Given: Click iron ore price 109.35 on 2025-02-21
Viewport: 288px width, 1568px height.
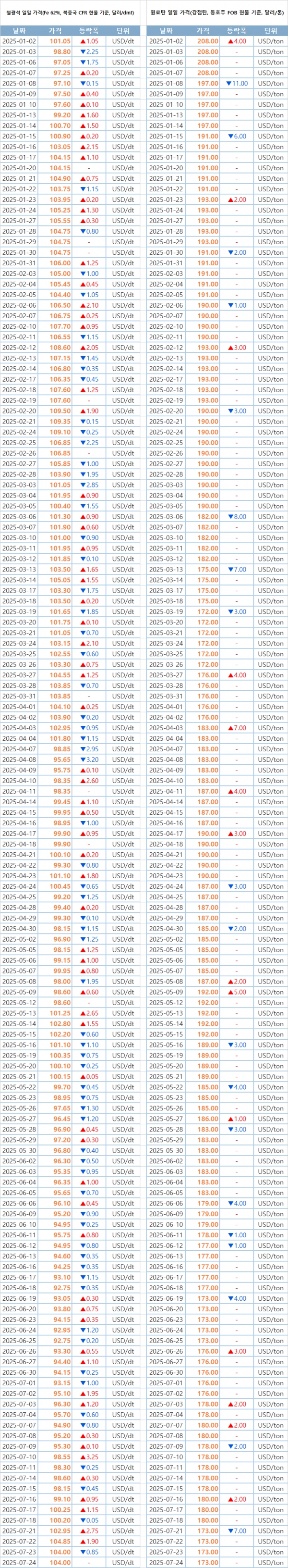Looking at the screenshot, I should [x=60, y=421].
